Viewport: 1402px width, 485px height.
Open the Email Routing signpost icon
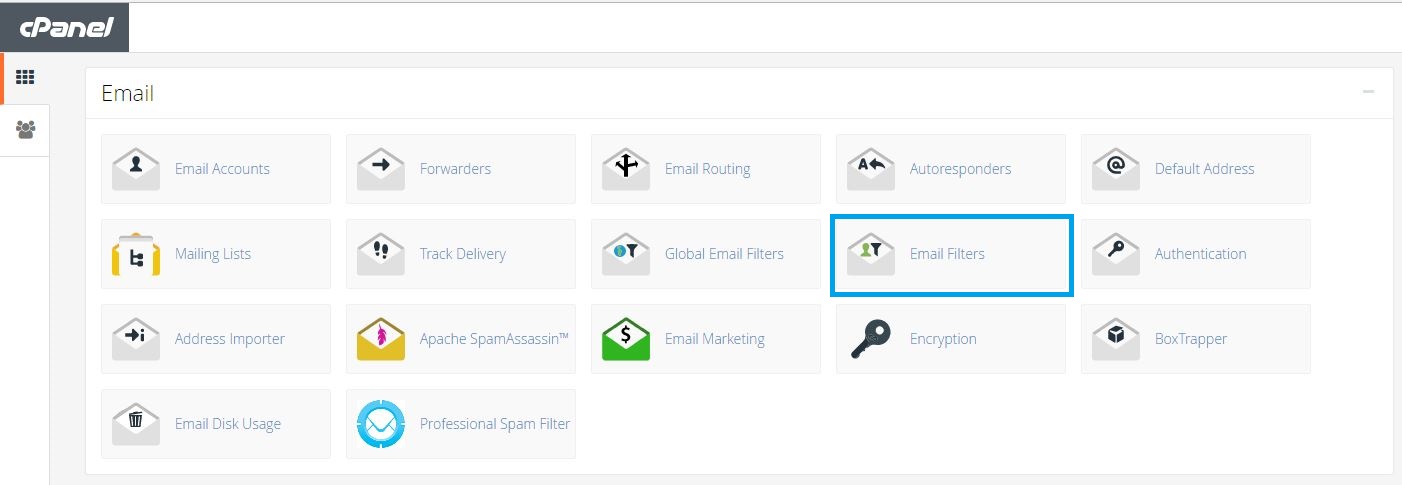tap(626, 169)
